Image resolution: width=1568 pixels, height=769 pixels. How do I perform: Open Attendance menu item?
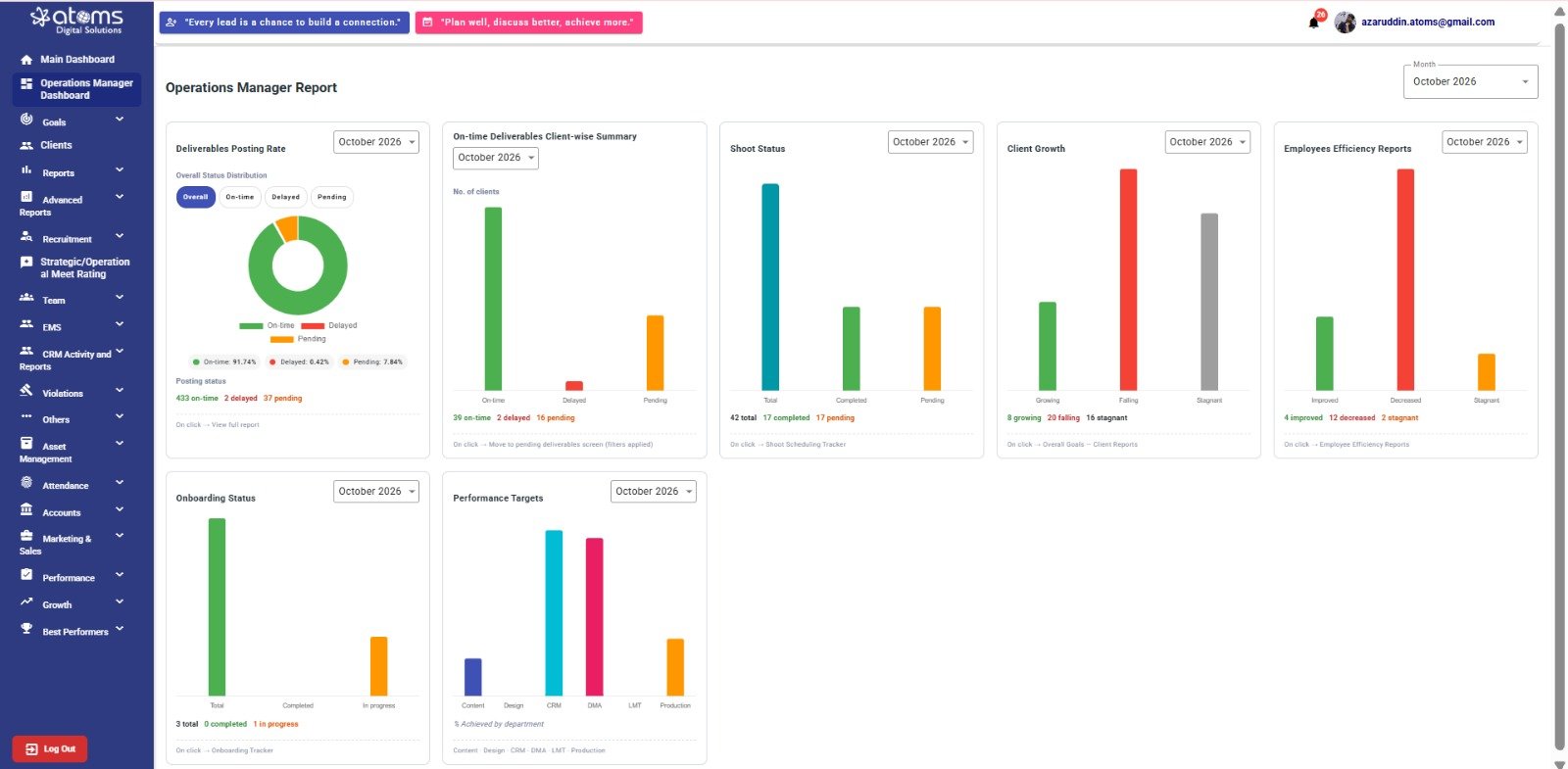(76, 485)
